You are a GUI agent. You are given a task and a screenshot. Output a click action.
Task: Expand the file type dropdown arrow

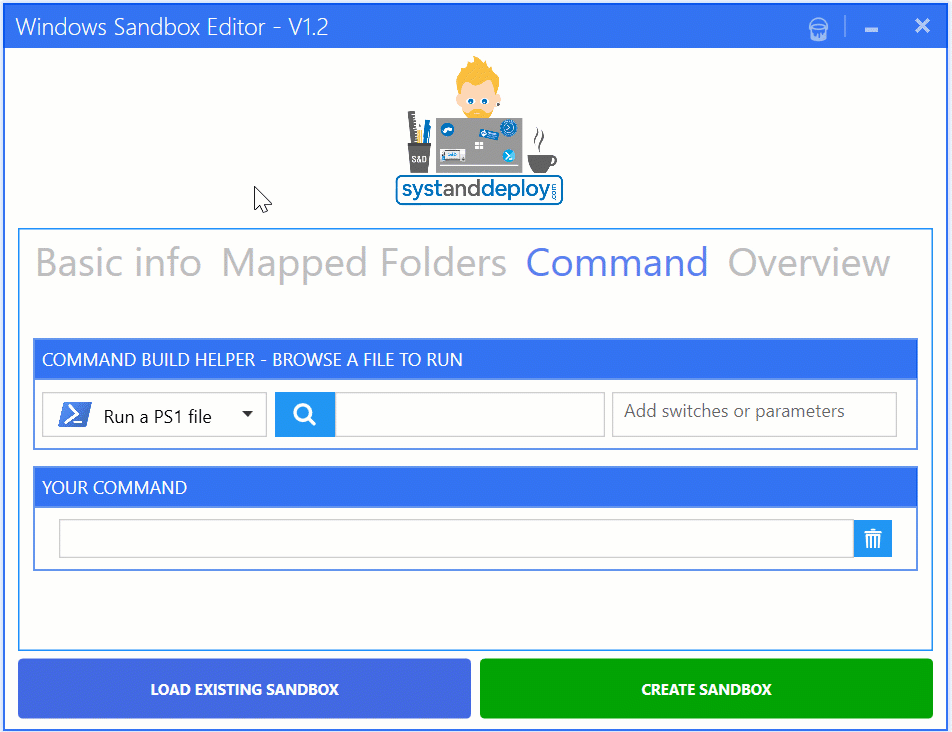247,414
